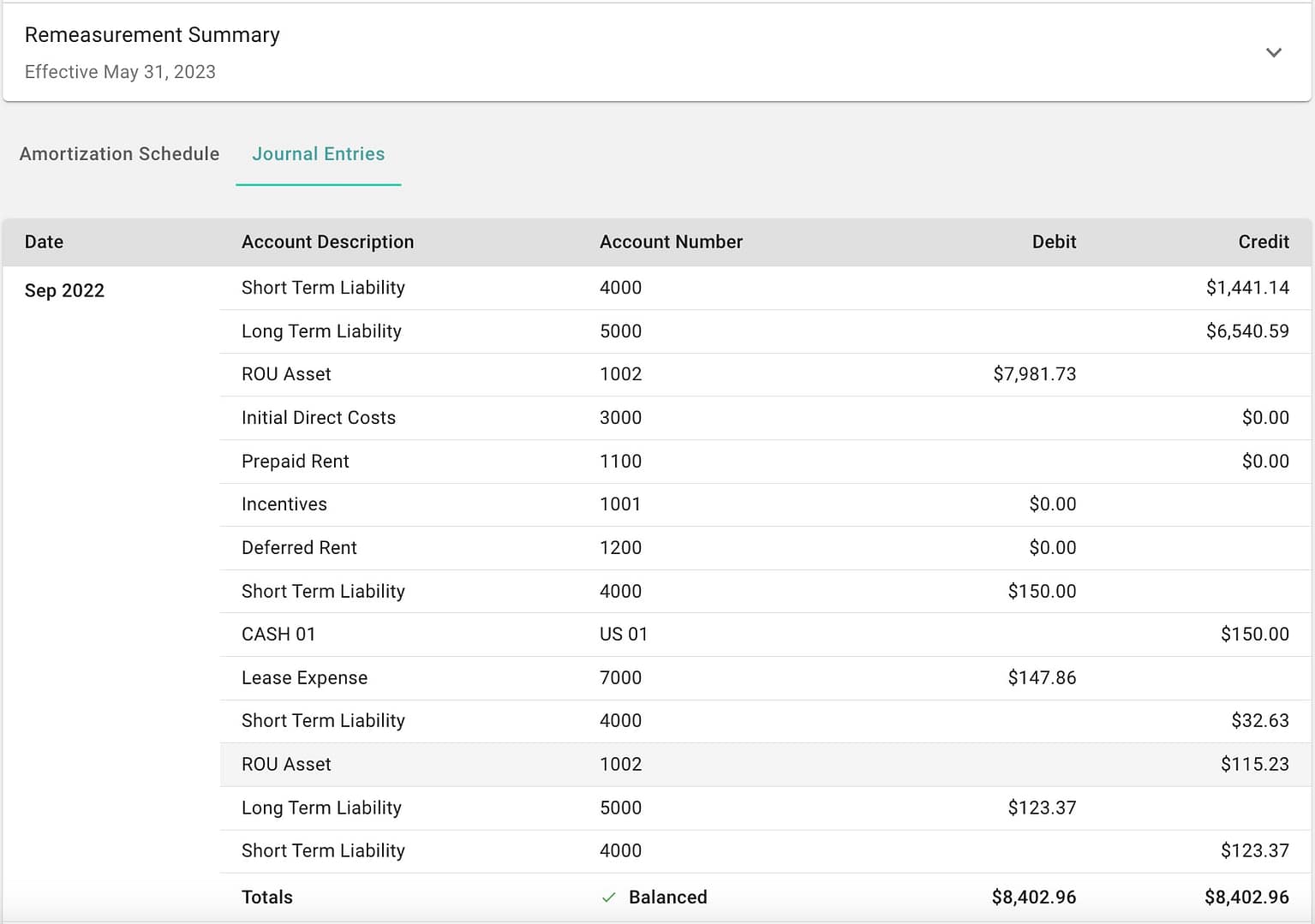
Task: Switch to the Amortization Schedule tab
Action: click(x=119, y=154)
